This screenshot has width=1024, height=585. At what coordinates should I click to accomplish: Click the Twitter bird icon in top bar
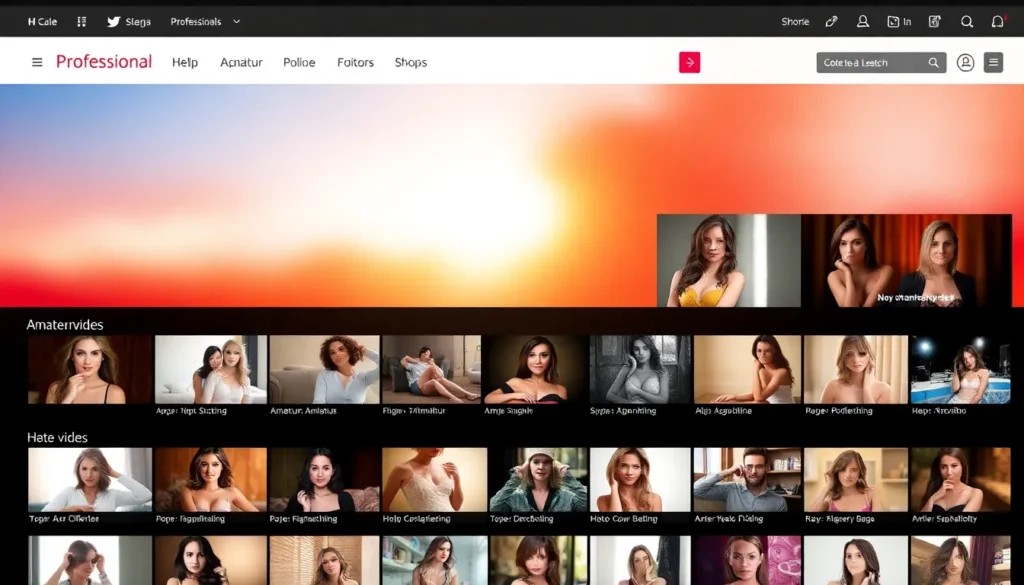coord(113,21)
